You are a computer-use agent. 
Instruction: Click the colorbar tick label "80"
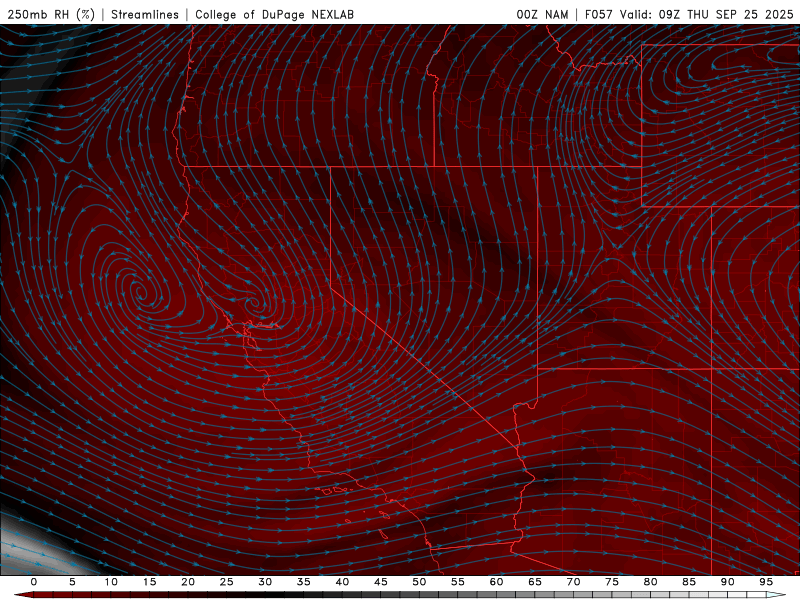[x=650, y=582]
